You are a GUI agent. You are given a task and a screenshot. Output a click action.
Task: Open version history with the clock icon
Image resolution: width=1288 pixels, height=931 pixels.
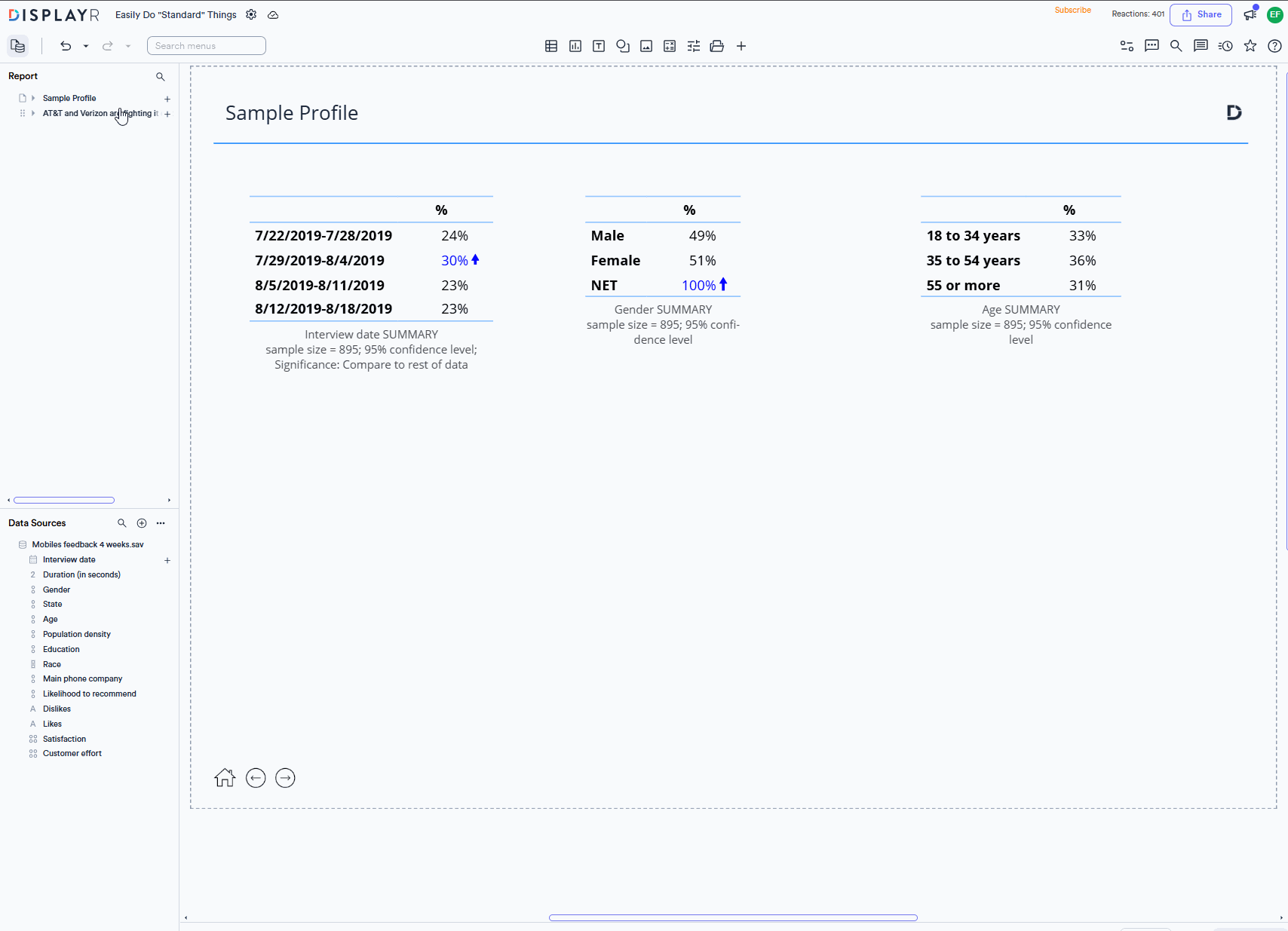coord(1225,45)
